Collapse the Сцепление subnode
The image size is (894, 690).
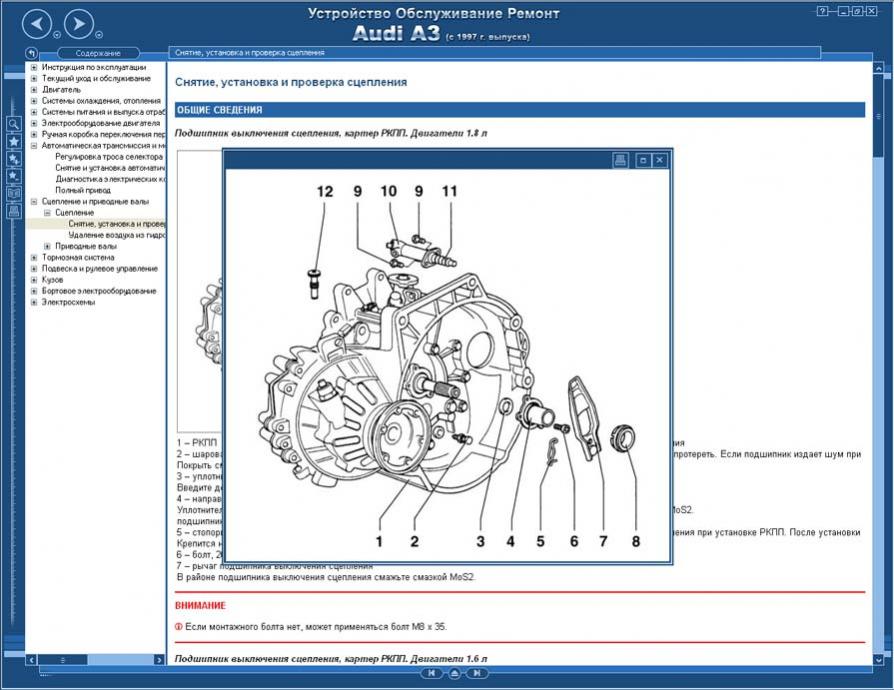click(48, 213)
